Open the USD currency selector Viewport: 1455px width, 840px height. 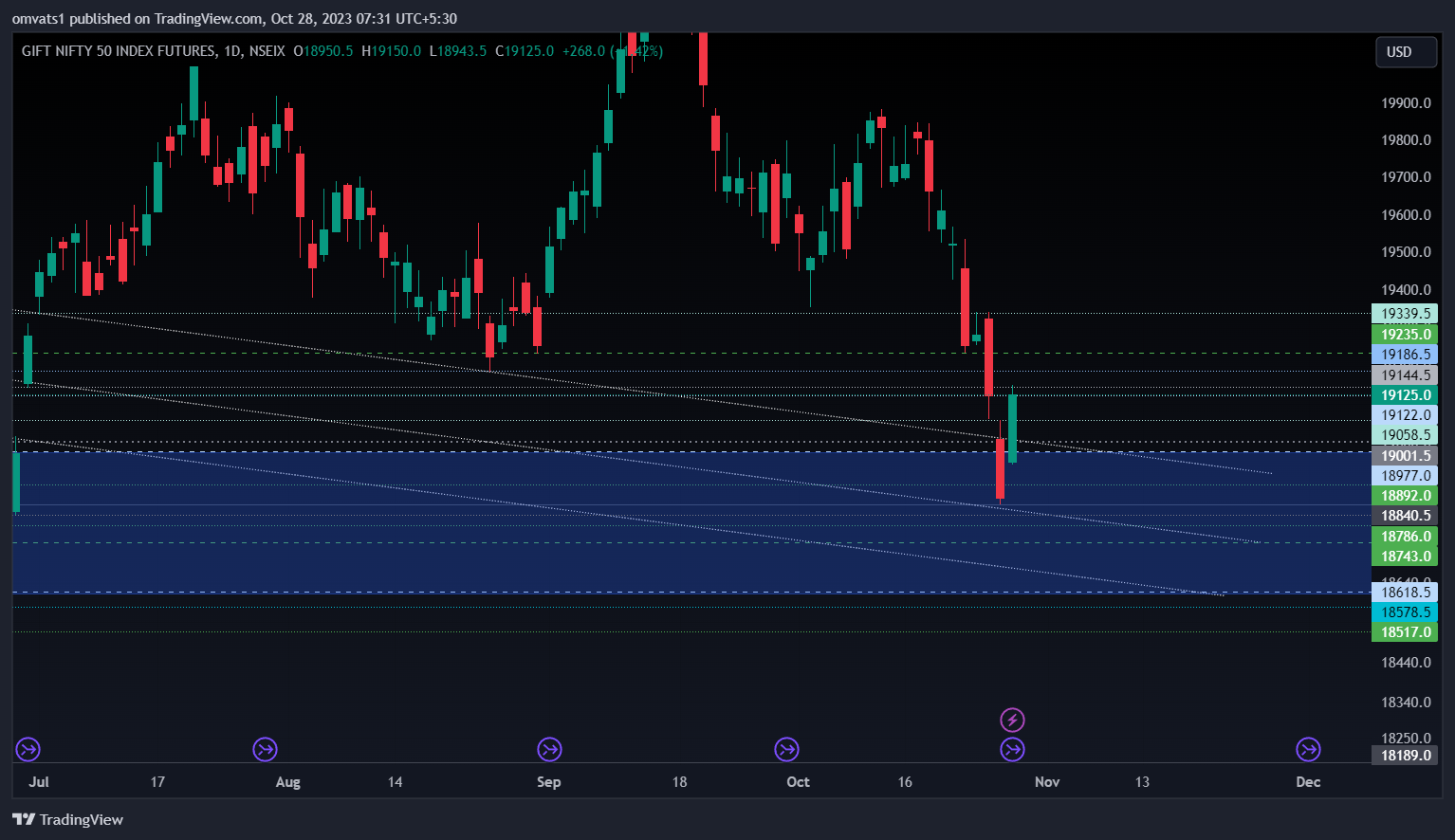point(1407,52)
